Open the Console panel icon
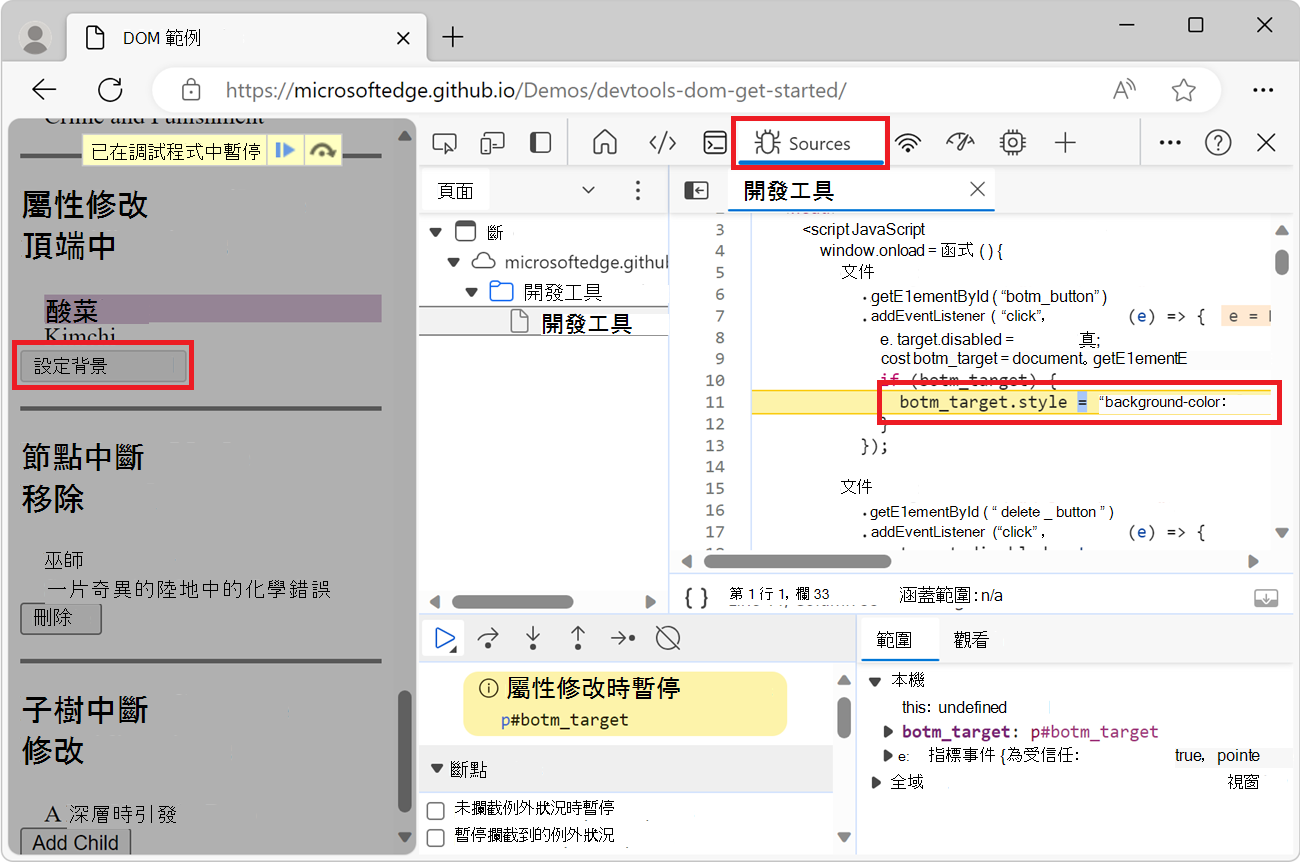 pyautogui.click(x=714, y=143)
